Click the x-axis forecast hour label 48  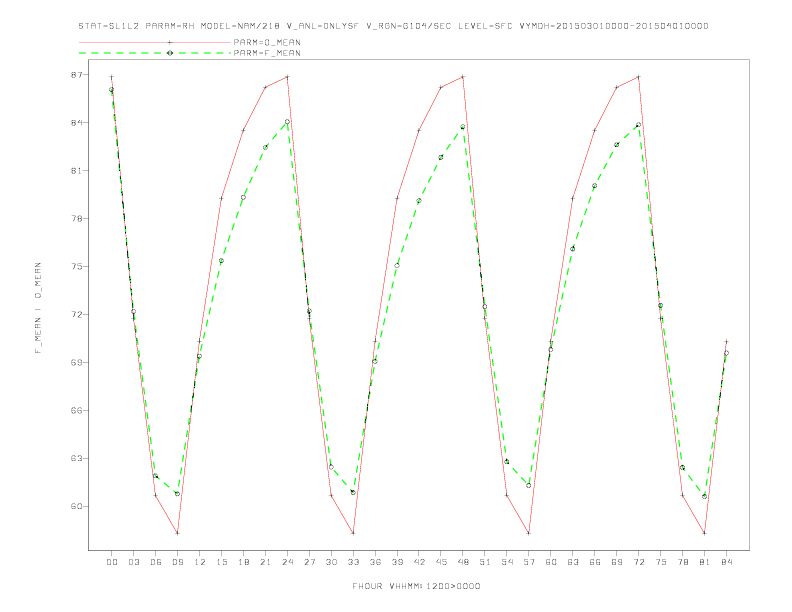tap(463, 562)
